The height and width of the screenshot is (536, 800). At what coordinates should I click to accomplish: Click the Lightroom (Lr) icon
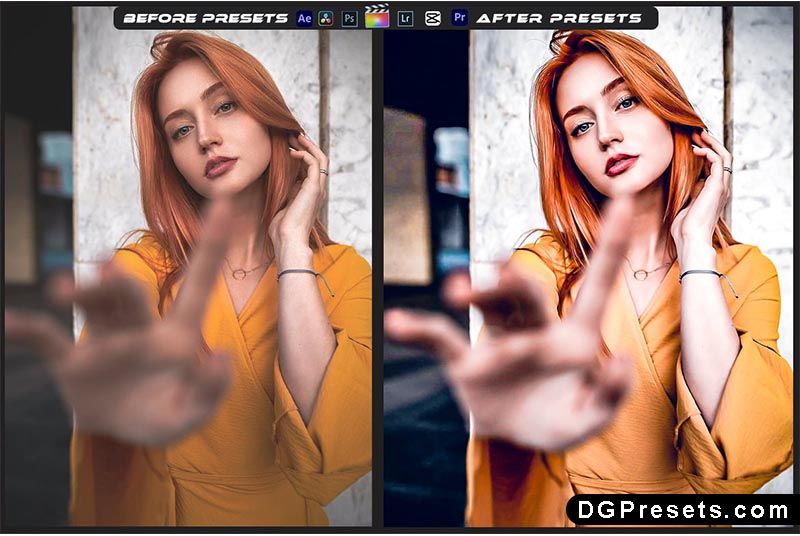(406, 19)
